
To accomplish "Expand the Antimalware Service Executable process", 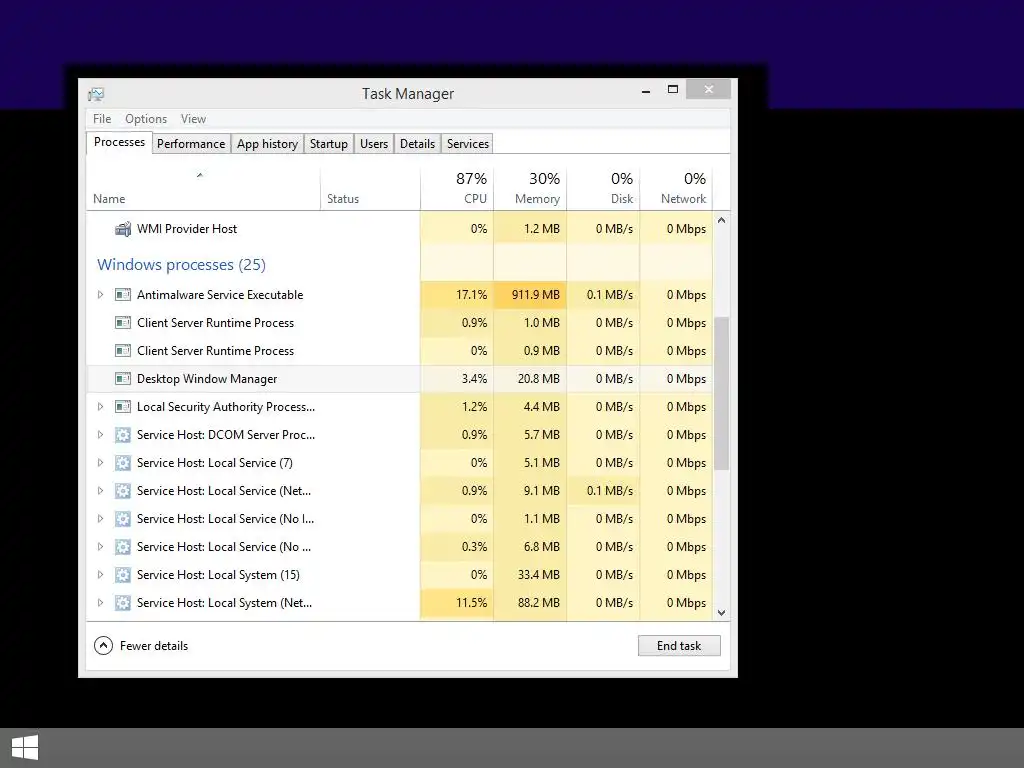I will 100,295.
